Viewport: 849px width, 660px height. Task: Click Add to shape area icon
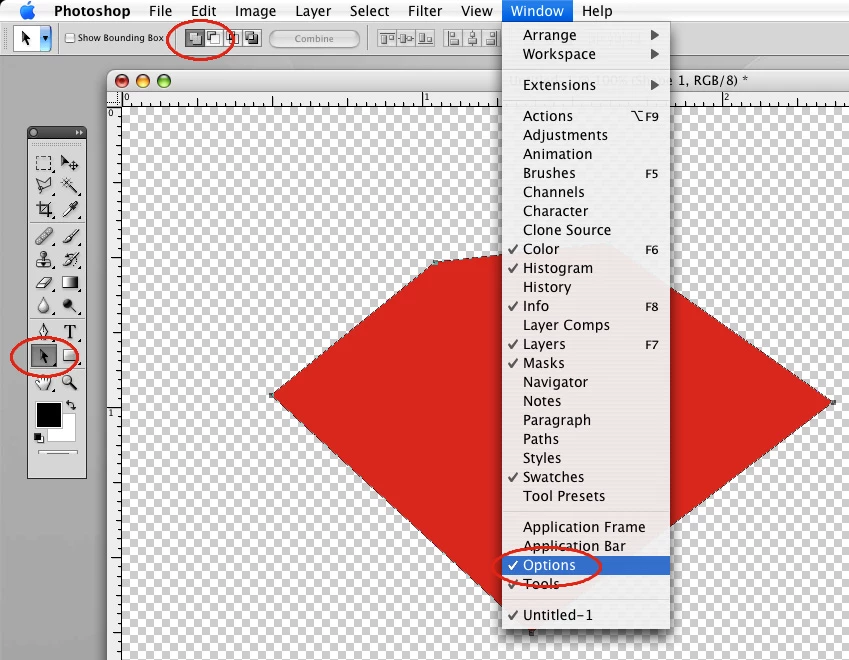[194, 38]
